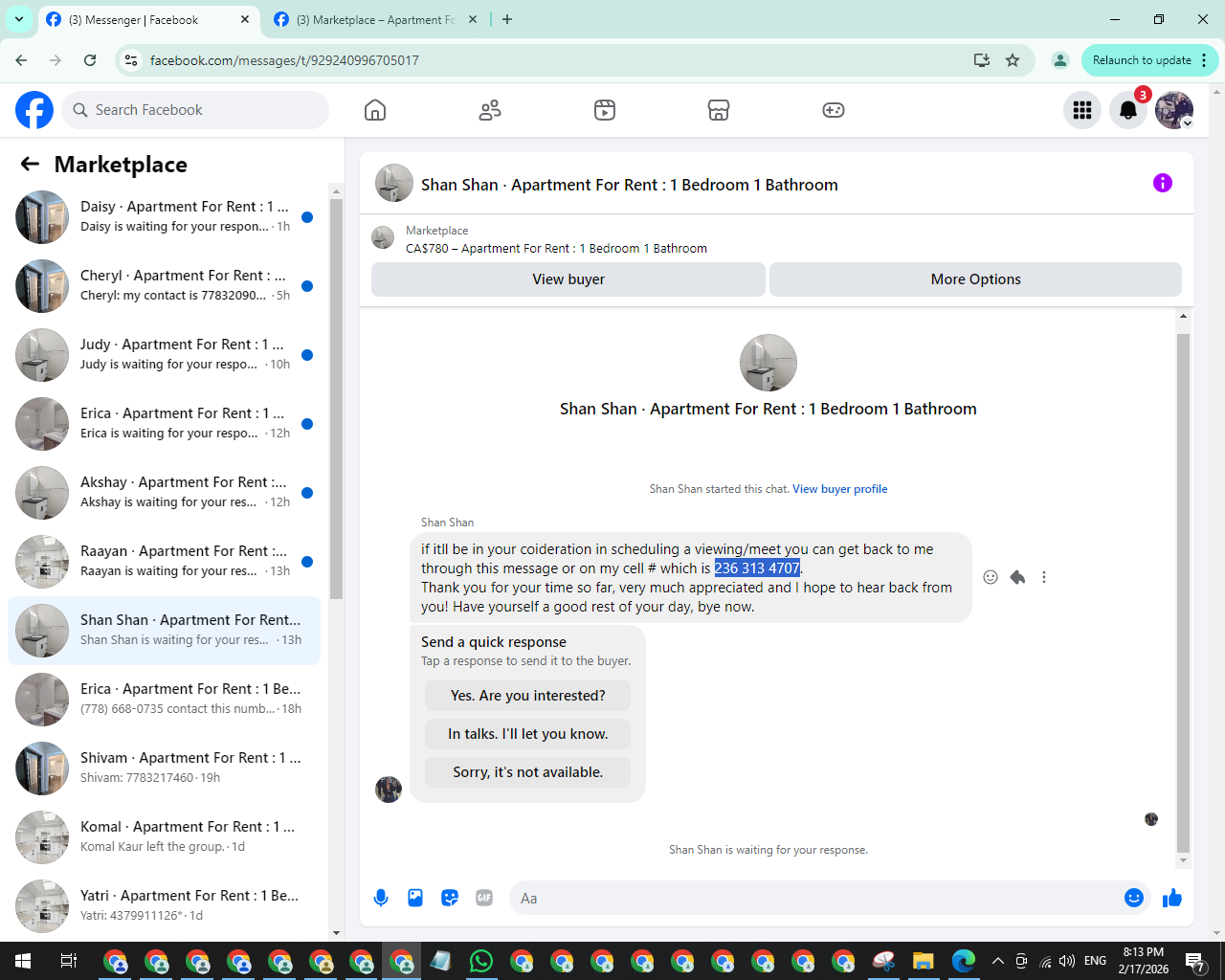React to message with emoji icon
Image resolution: width=1225 pixels, height=980 pixels.
click(x=991, y=577)
